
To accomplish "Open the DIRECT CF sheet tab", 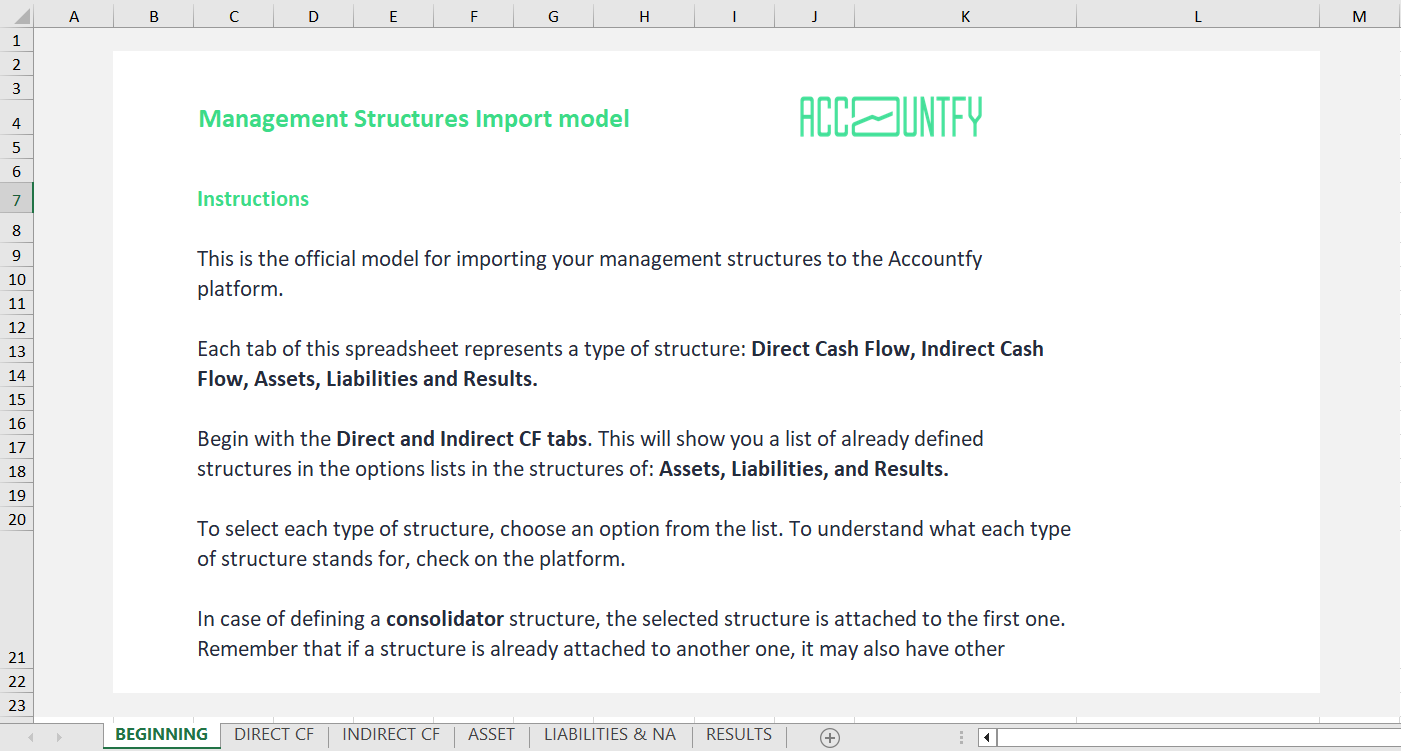I will (x=274, y=735).
